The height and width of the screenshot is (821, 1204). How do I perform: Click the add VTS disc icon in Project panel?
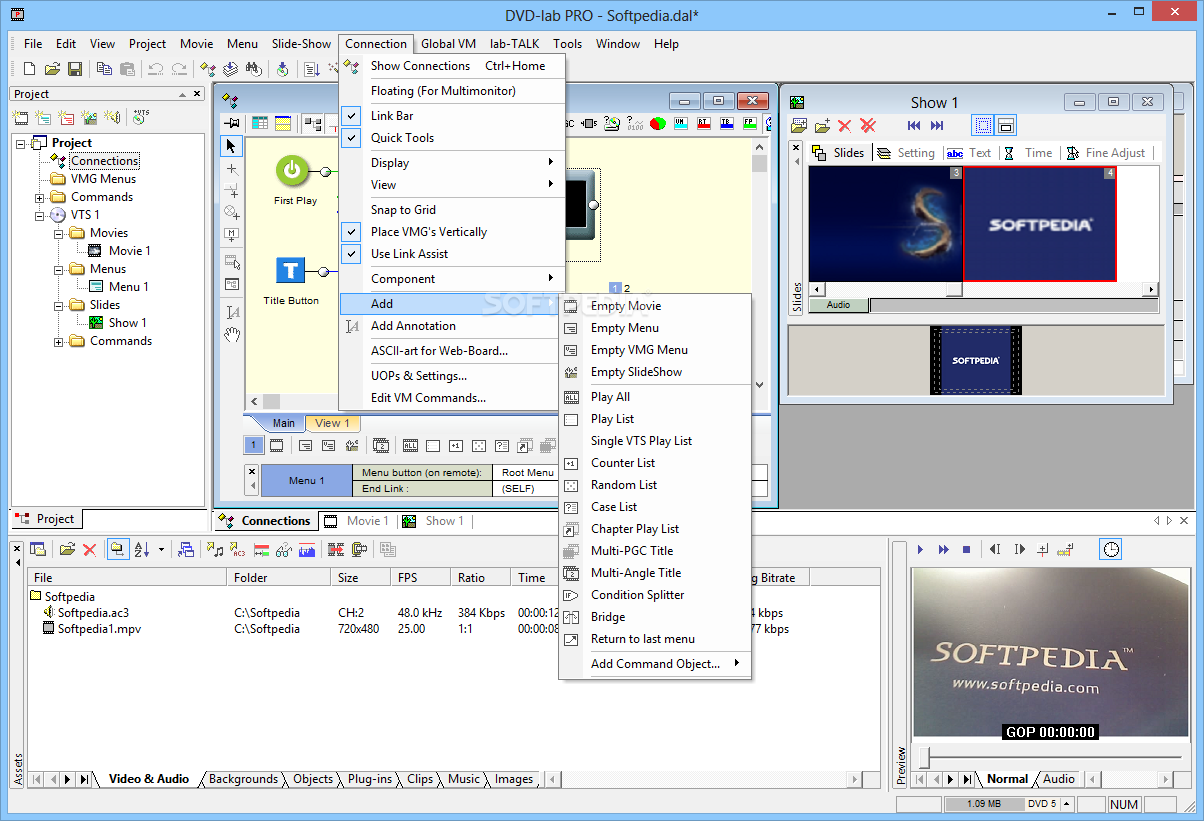click(x=140, y=117)
